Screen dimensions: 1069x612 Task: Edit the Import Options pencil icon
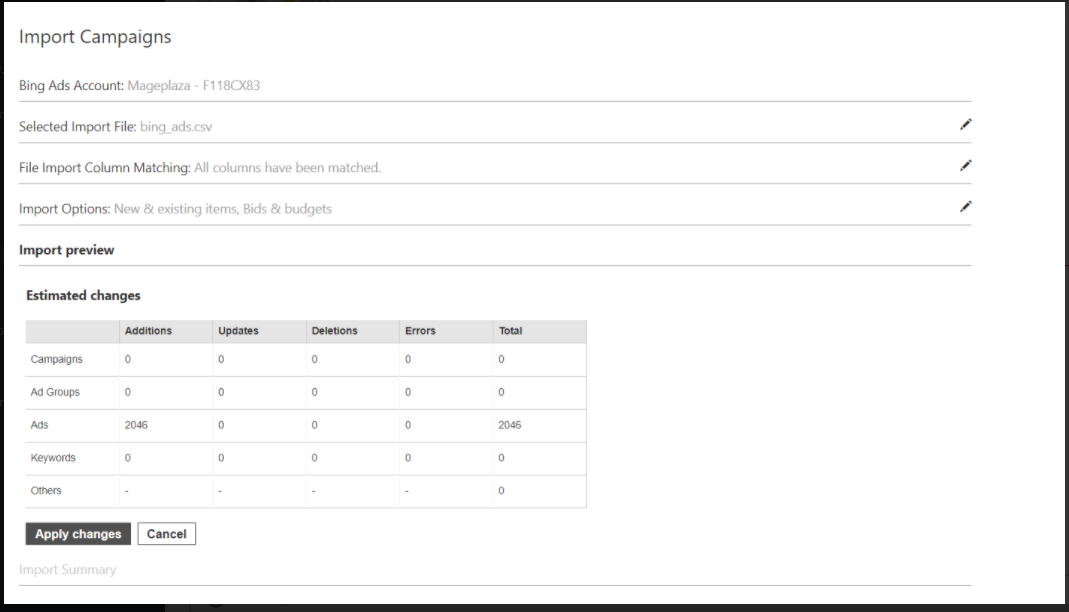(x=965, y=206)
